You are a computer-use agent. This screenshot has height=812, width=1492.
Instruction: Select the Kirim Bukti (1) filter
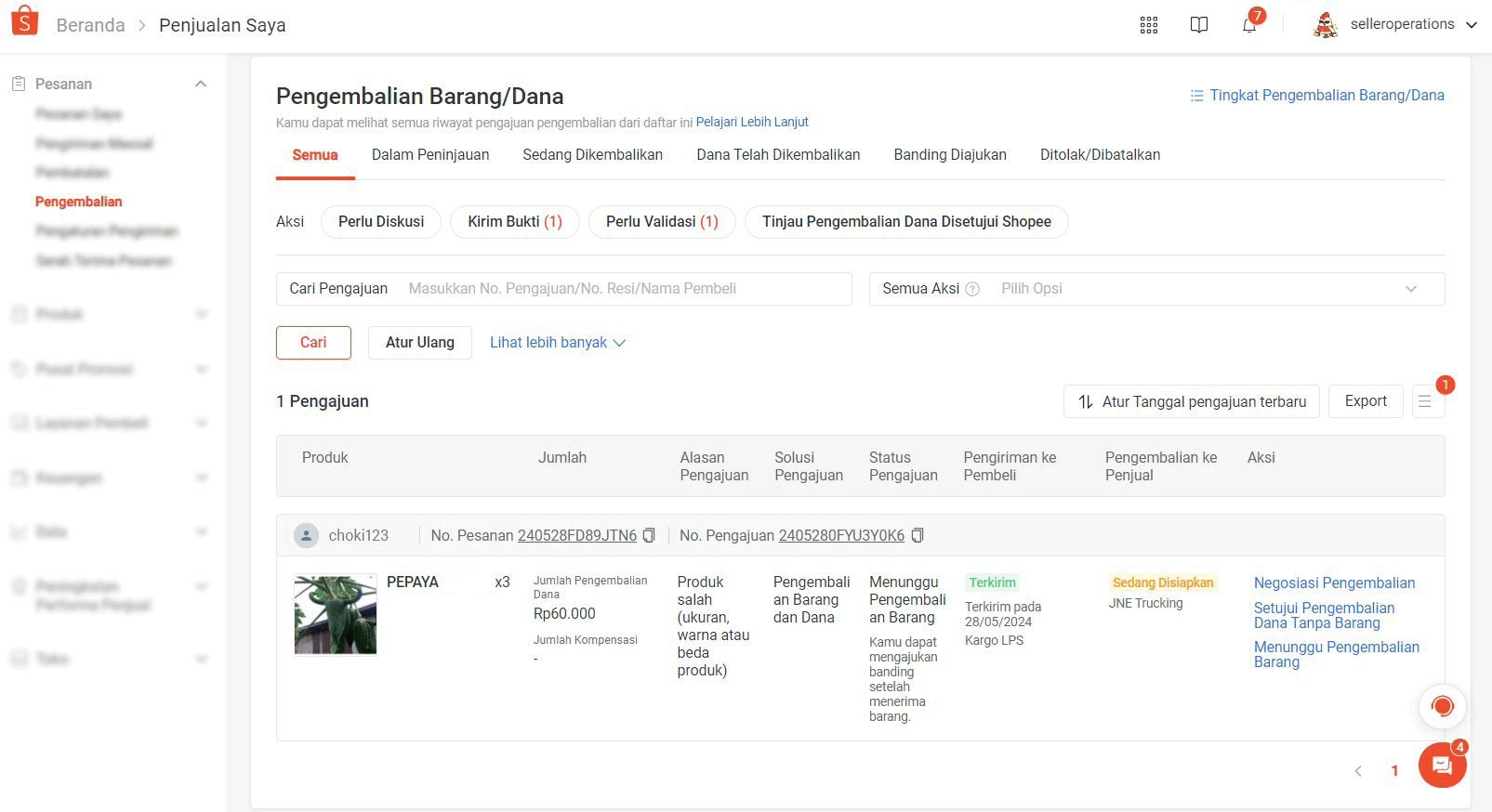pos(514,222)
